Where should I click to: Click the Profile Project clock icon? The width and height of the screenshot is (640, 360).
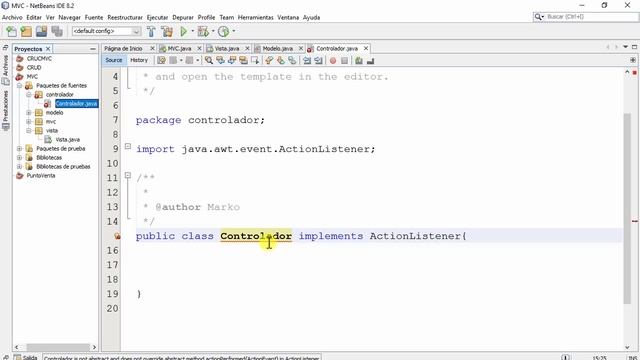click(x=223, y=31)
